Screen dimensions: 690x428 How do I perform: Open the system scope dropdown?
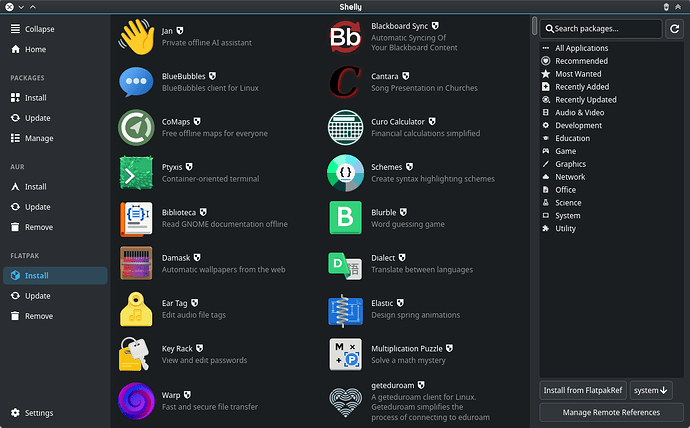point(651,390)
